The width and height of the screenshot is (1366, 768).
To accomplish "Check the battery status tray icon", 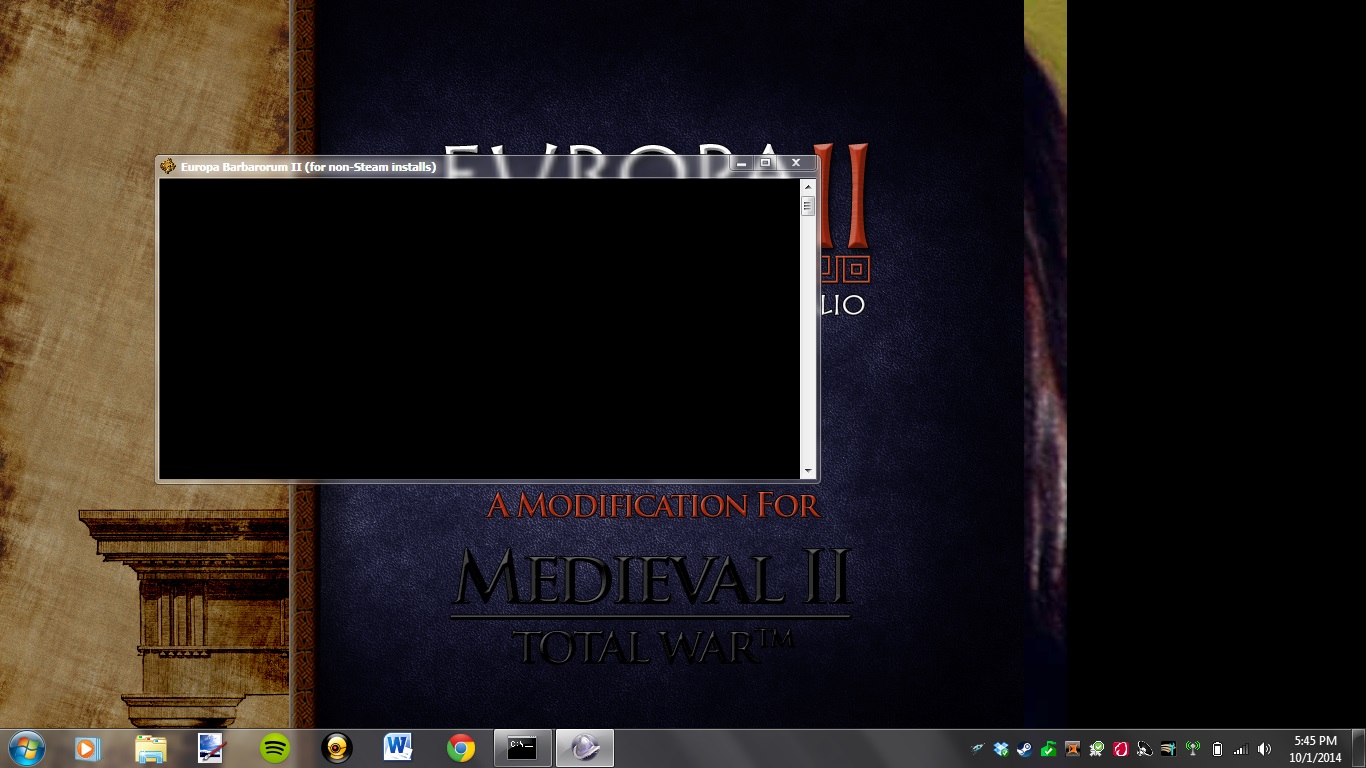I will point(1217,748).
